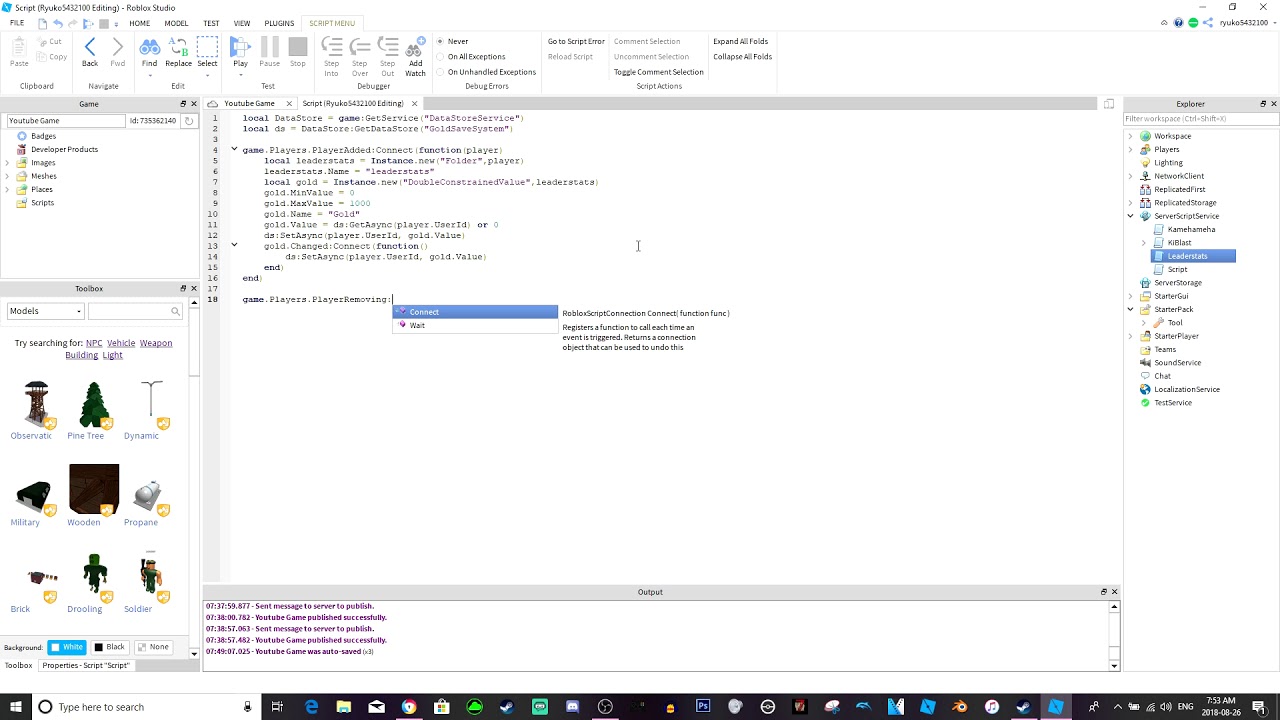Image resolution: width=1280 pixels, height=720 pixels.
Task: Close the Script editor tab
Action: (x=414, y=103)
